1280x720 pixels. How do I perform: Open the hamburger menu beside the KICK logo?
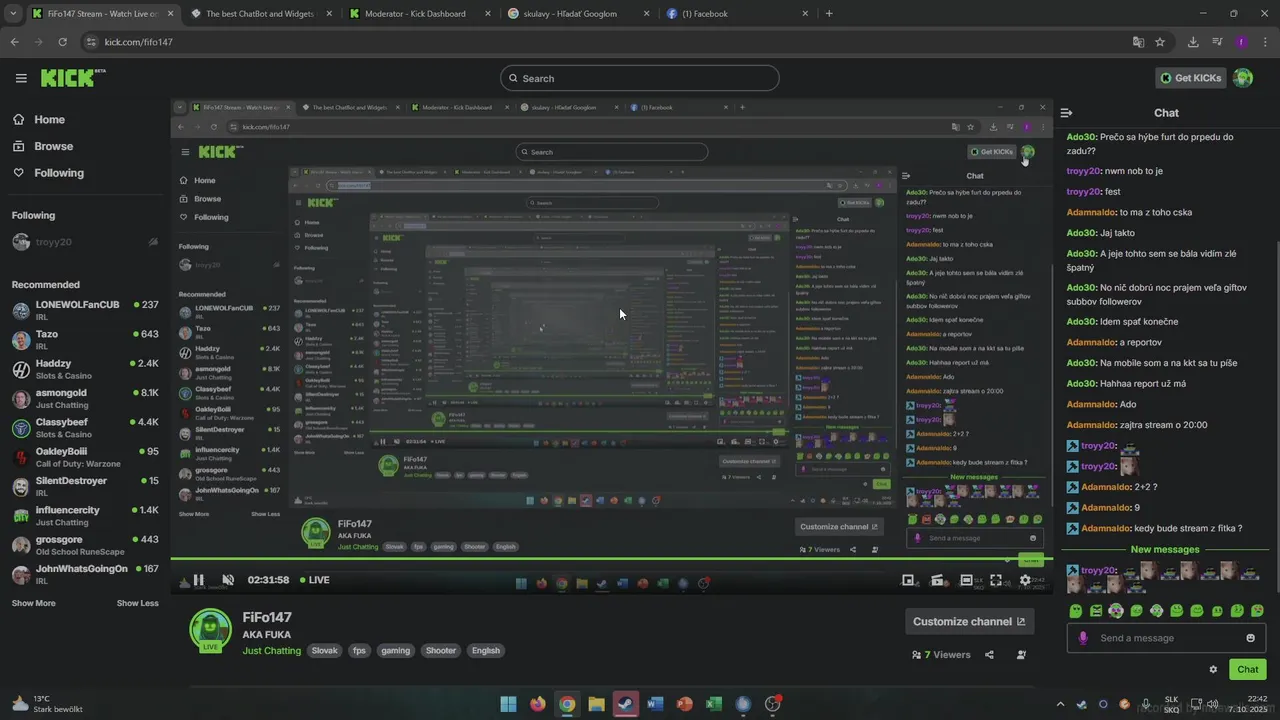point(21,78)
